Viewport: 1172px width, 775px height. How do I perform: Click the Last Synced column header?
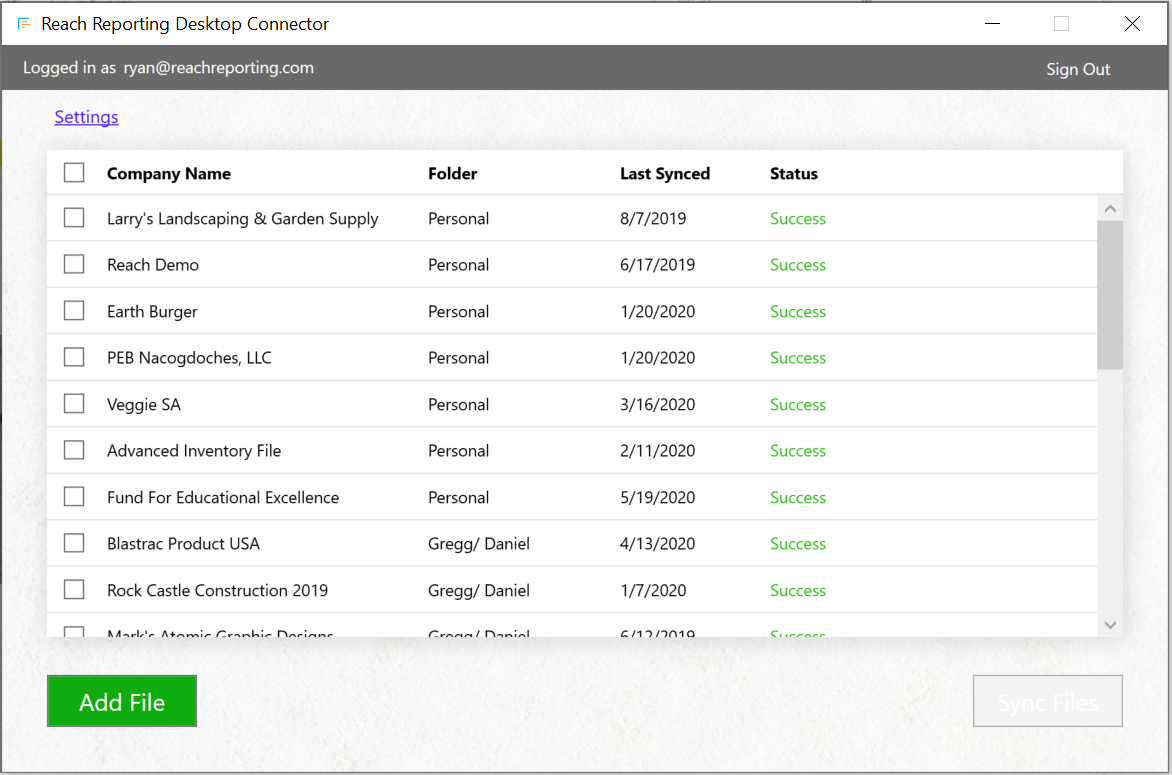point(664,173)
